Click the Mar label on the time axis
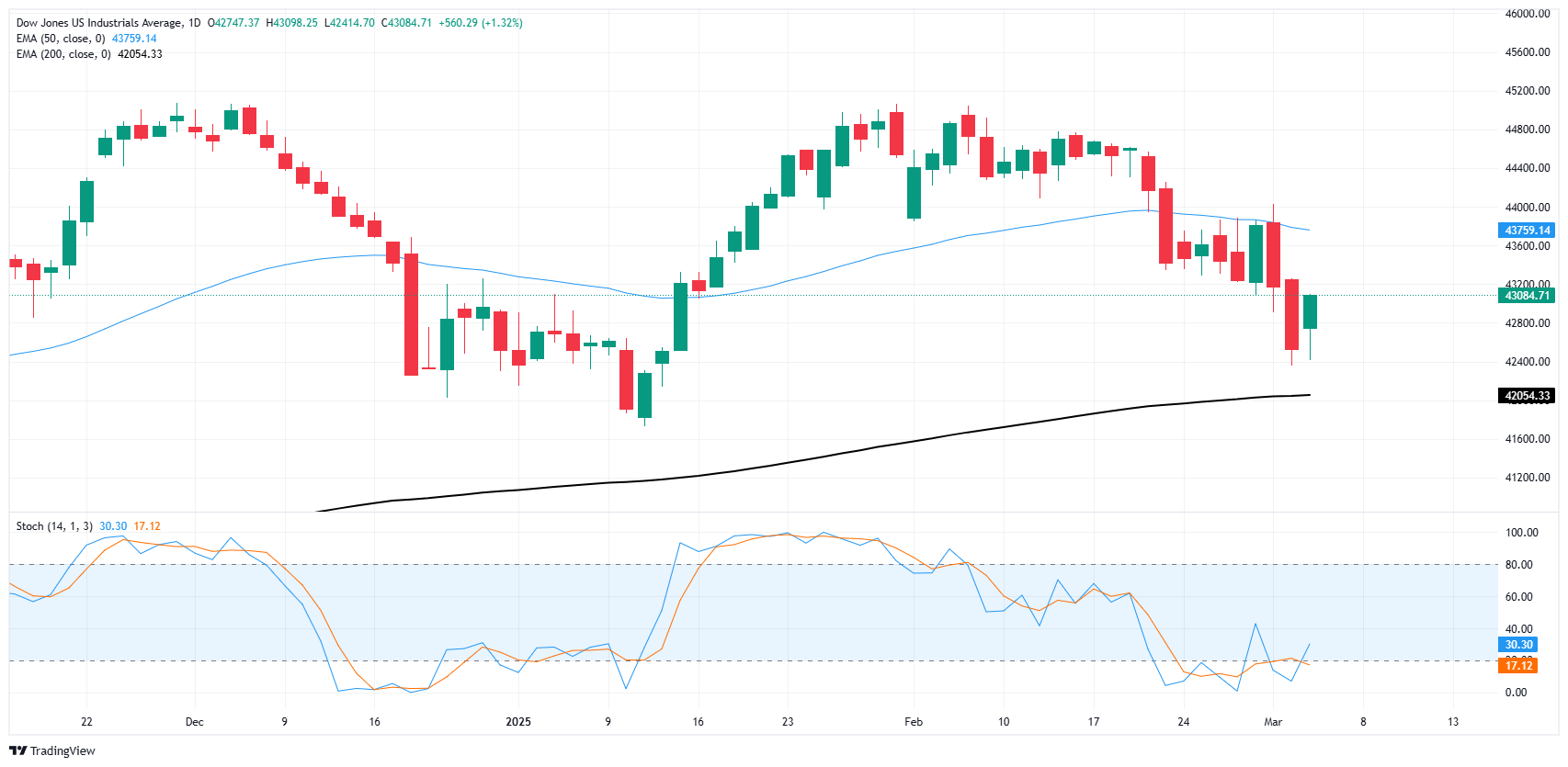This screenshot has width=1568, height=767. 1273,722
